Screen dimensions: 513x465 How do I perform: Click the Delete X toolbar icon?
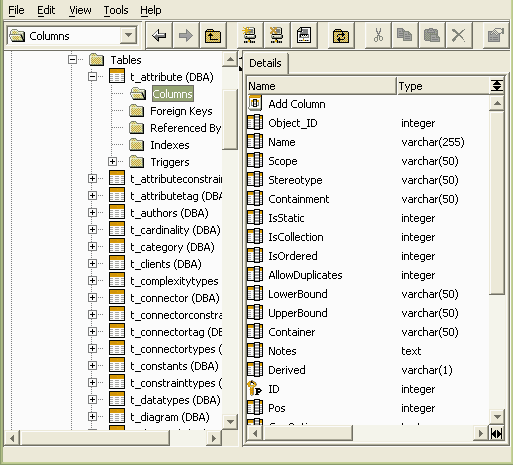point(459,35)
